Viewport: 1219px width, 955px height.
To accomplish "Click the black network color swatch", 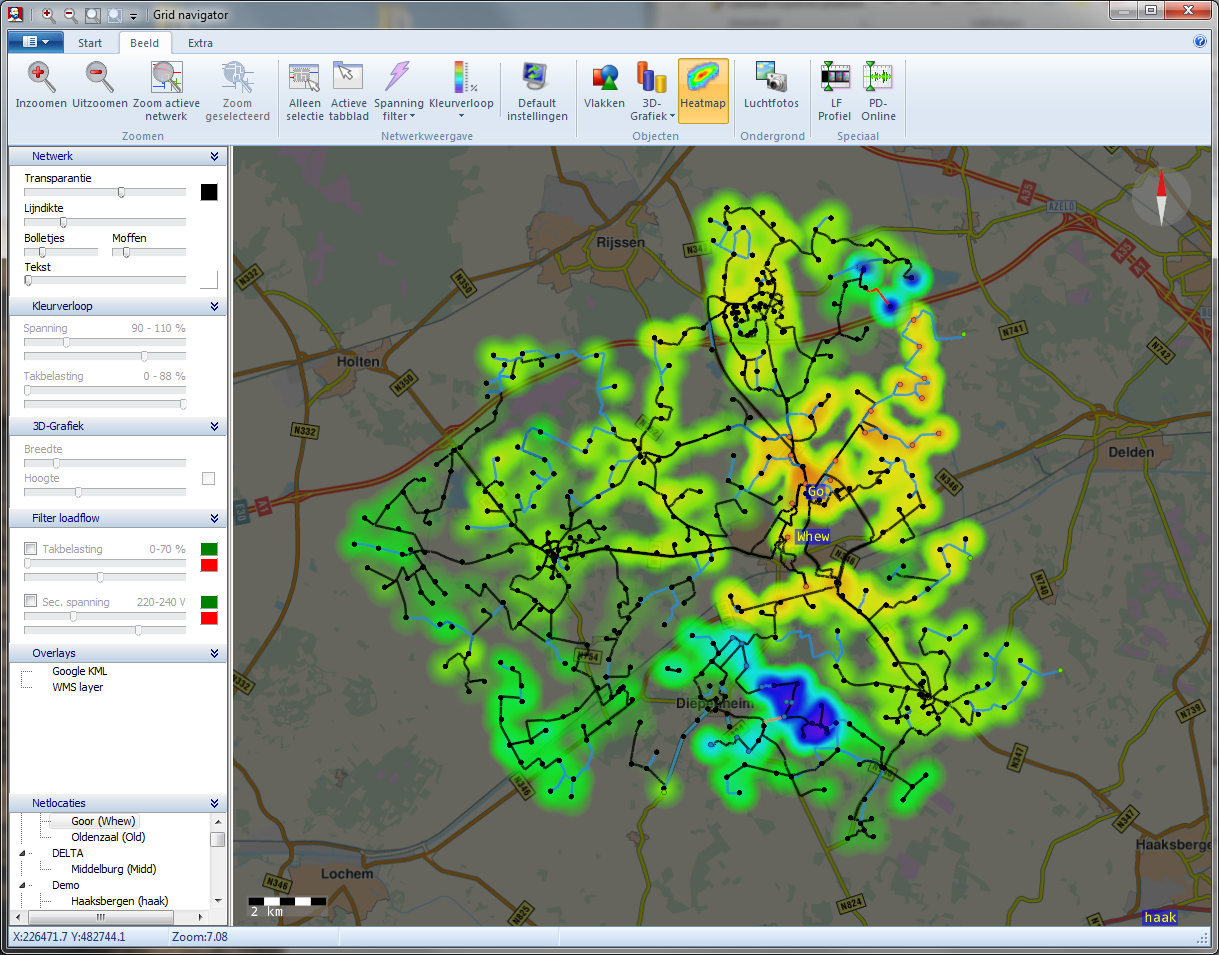I will click(x=208, y=192).
